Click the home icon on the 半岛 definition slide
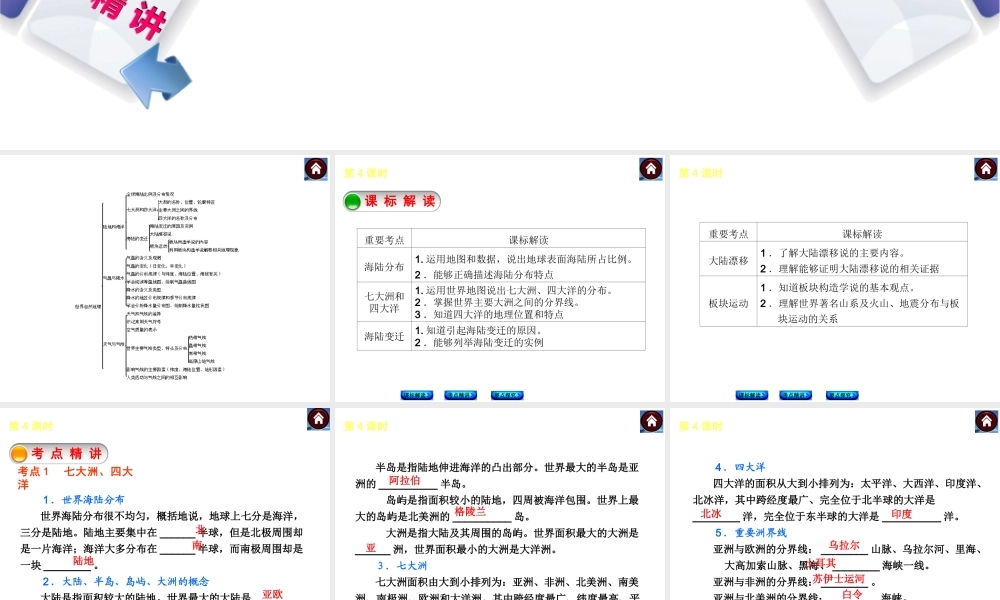 click(651, 421)
